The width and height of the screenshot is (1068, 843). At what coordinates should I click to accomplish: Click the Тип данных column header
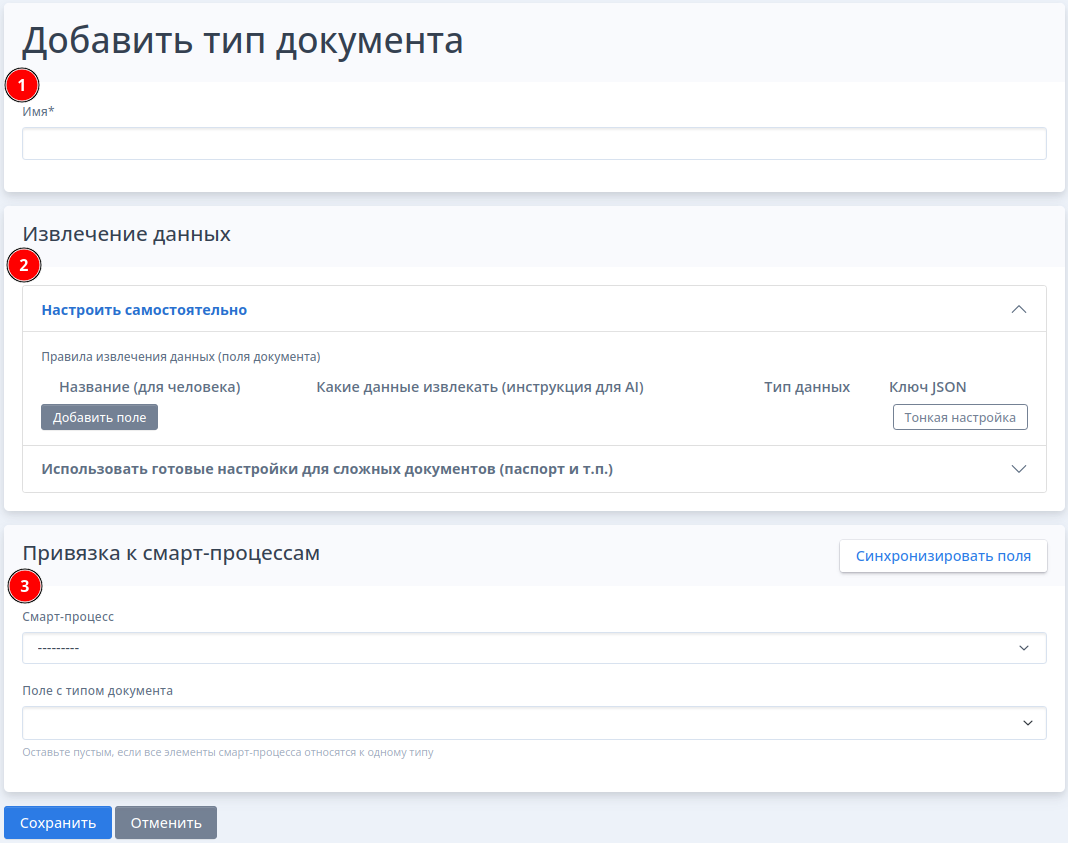coord(807,387)
